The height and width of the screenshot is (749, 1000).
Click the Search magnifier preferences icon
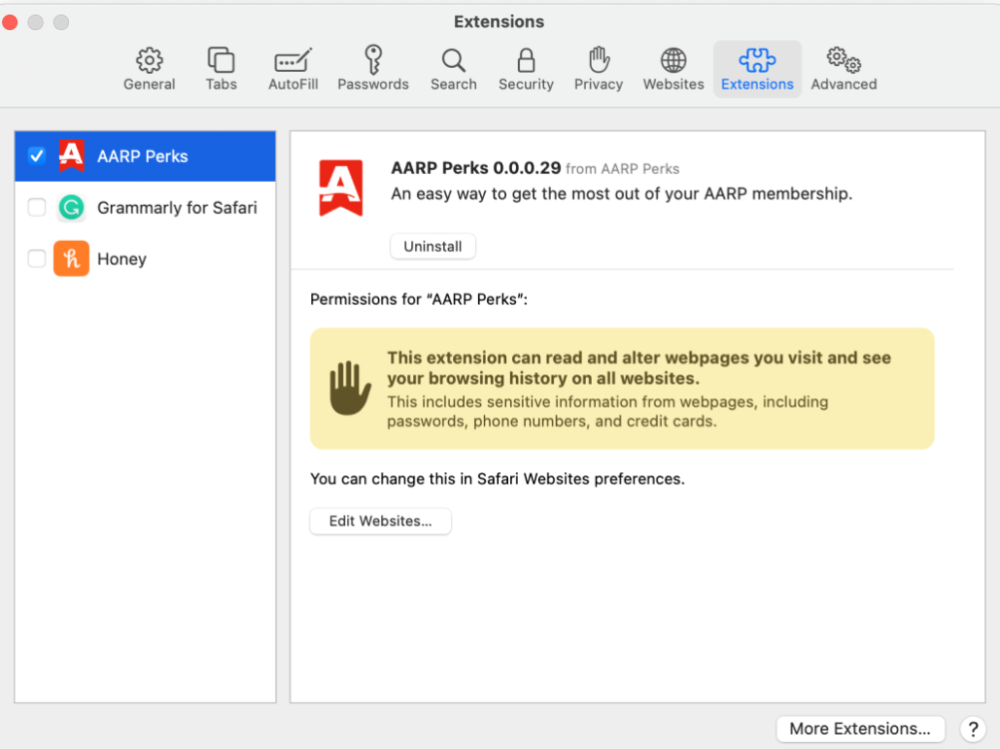(x=453, y=67)
